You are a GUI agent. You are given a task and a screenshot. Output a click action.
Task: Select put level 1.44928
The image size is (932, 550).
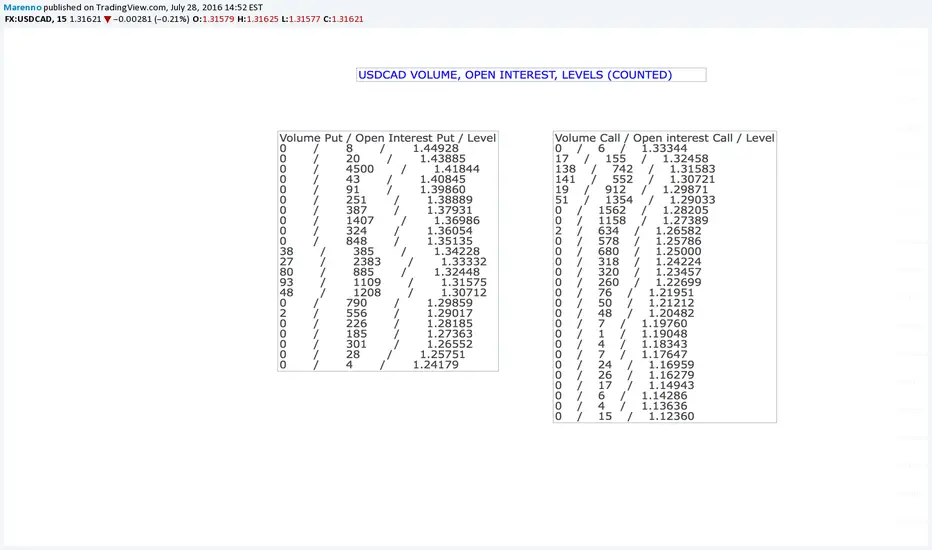[436, 149]
